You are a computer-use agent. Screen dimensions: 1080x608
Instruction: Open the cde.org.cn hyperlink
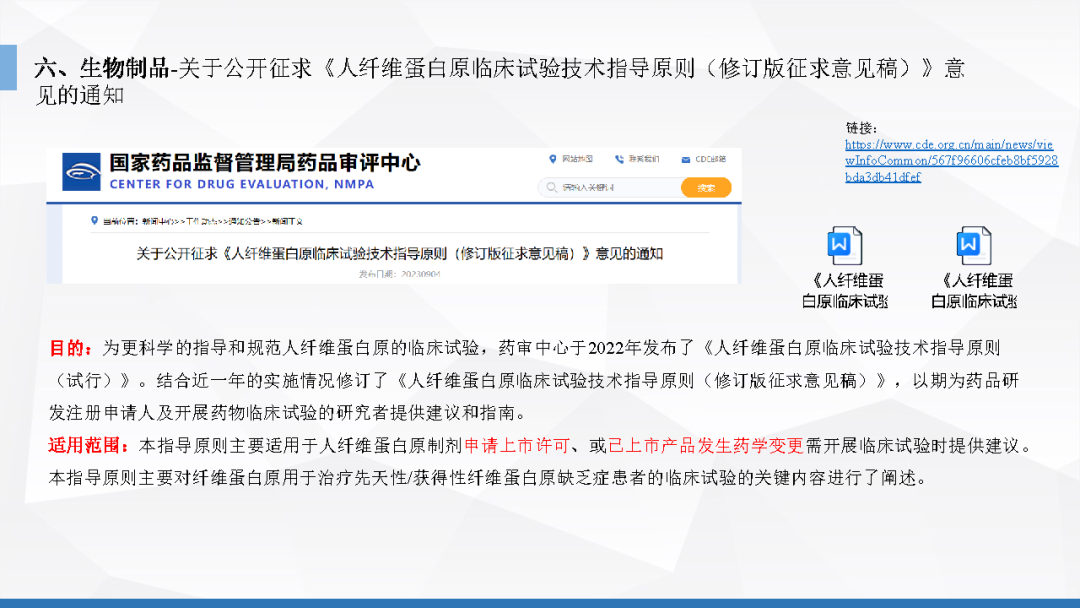[949, 160]
